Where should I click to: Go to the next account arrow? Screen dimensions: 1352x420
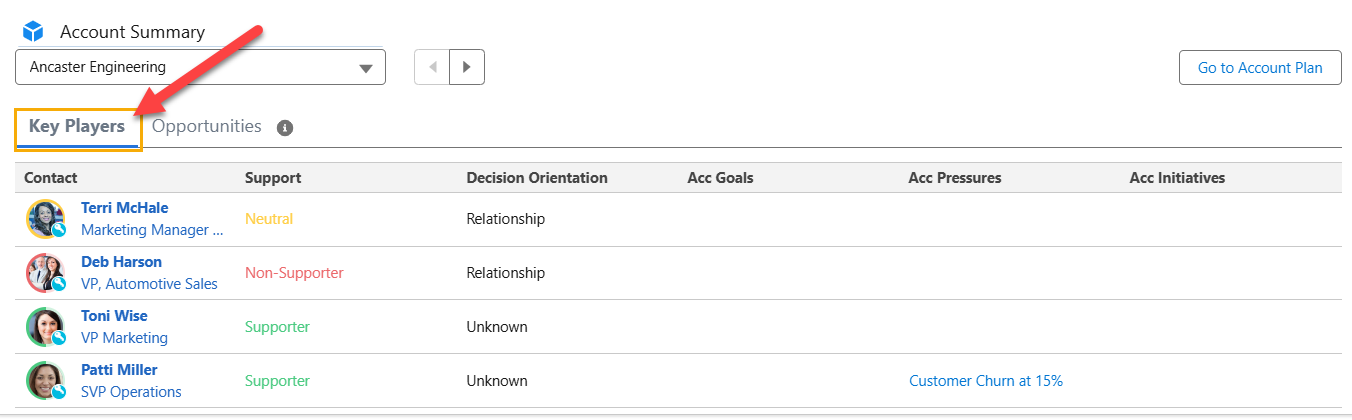coord(467,68)
